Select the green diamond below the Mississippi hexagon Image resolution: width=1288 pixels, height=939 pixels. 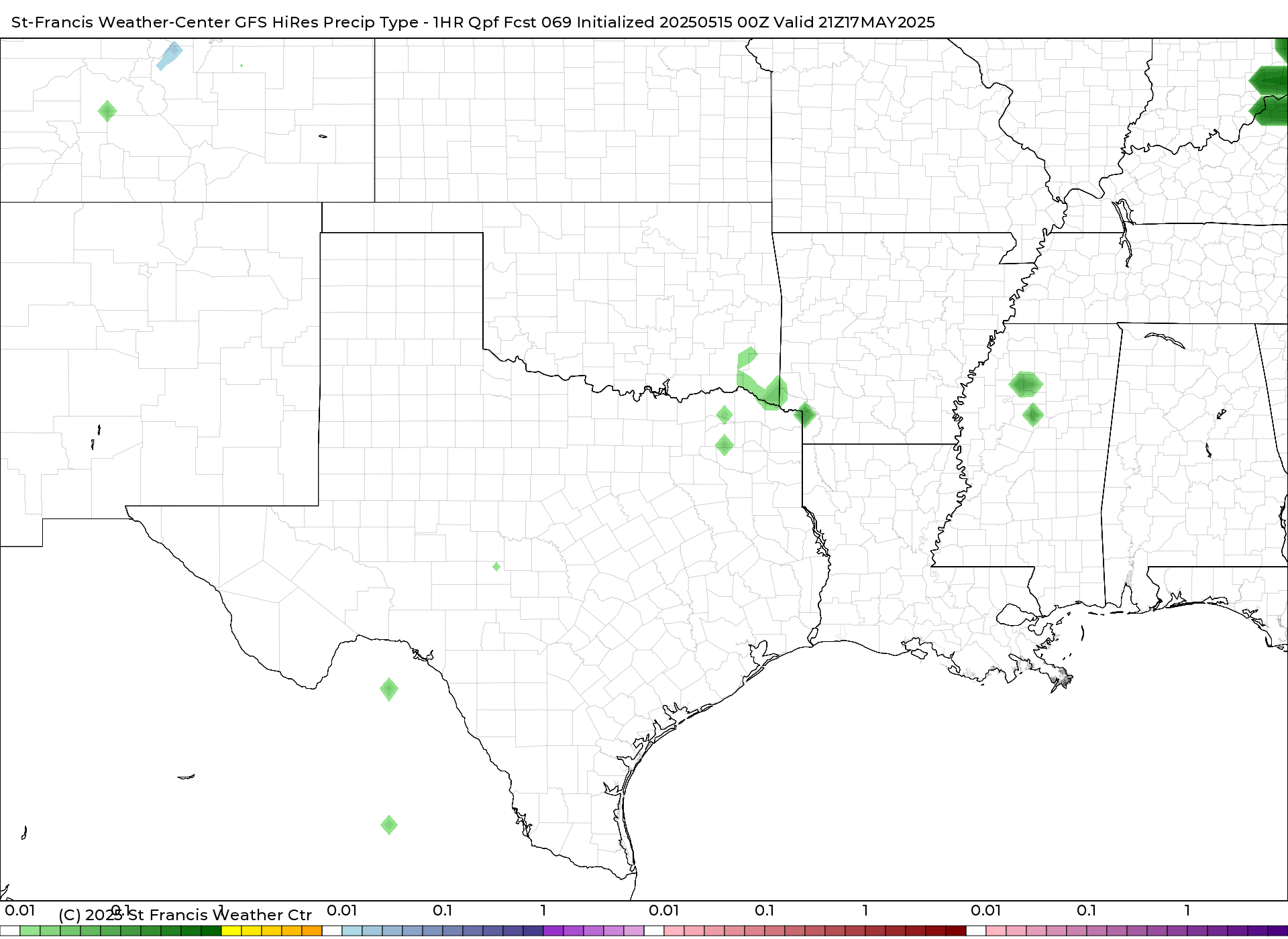(1033, 415)
